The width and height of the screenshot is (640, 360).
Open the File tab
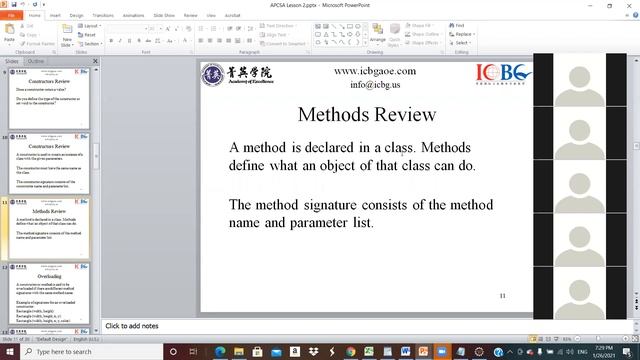[11, 15]
